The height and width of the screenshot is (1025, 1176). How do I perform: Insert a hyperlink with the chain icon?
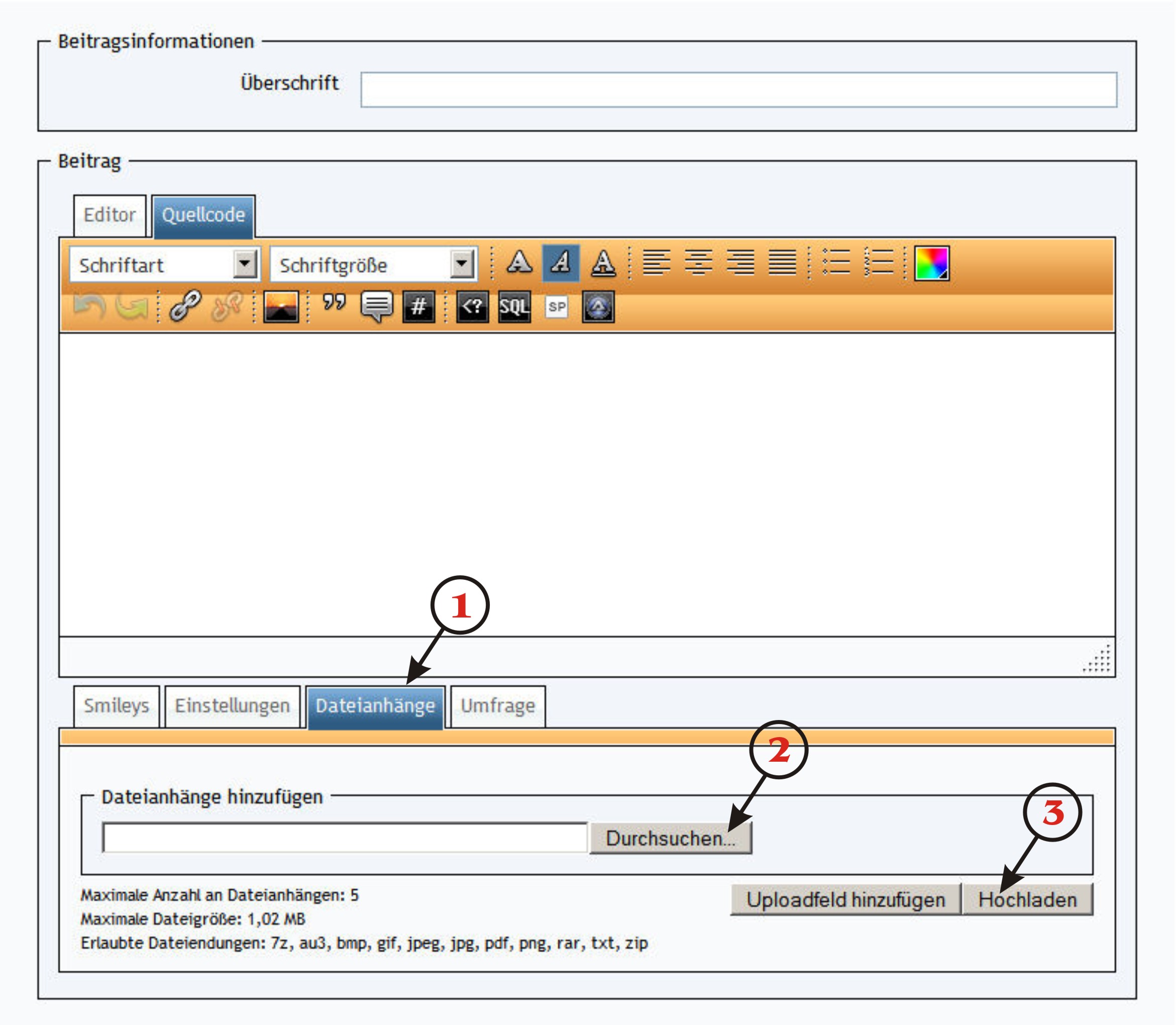click(185, 306)
